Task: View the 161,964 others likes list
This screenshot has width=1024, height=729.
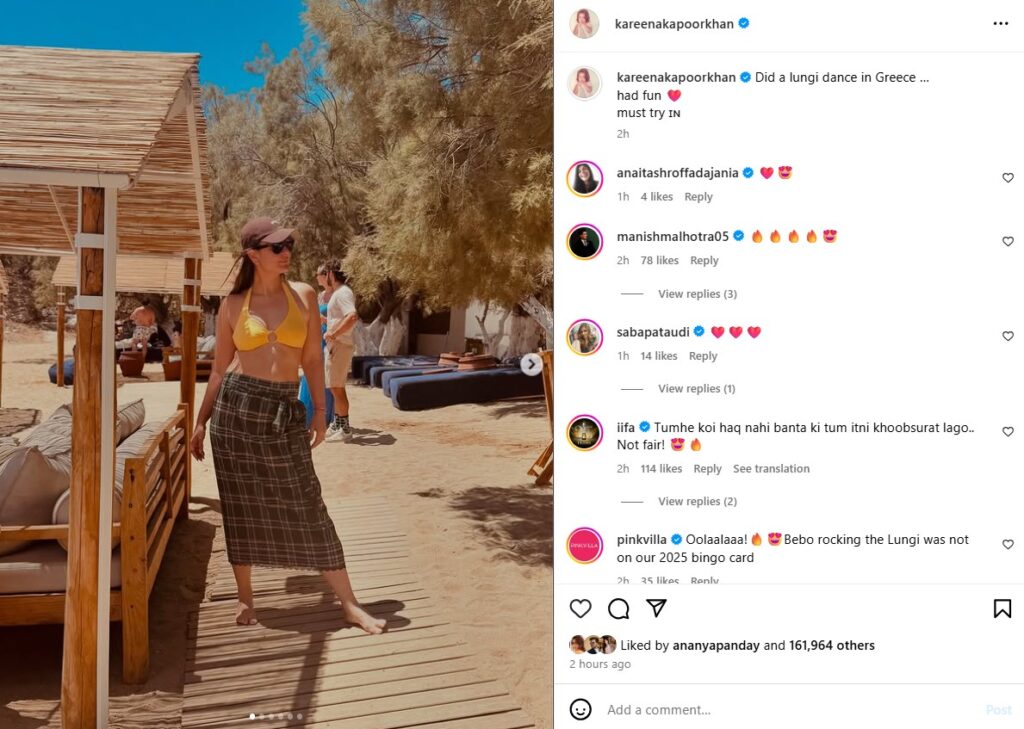Action: point(831,645)
